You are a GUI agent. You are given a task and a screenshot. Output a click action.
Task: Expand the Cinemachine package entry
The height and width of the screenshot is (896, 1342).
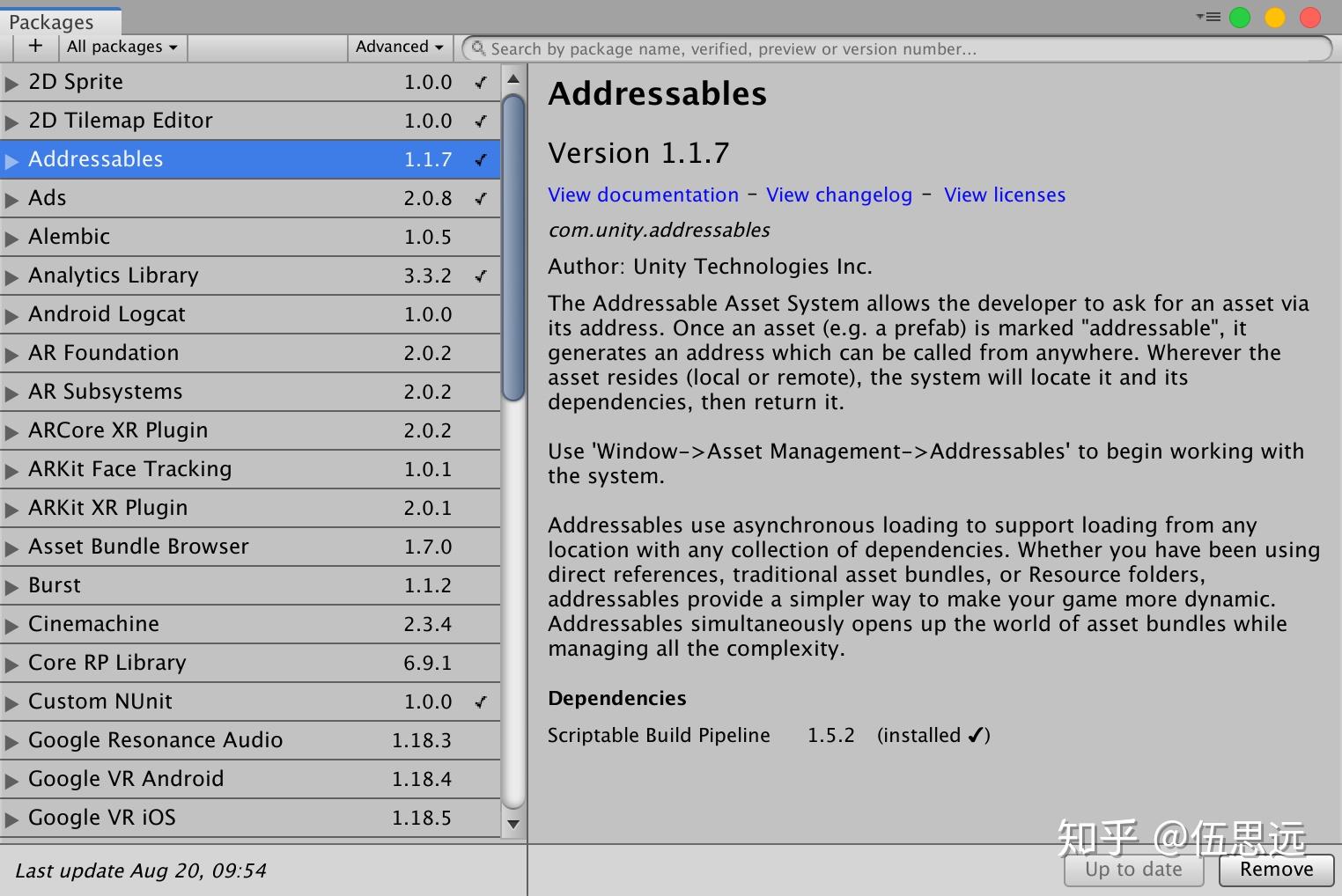click(x=11, y=624)
